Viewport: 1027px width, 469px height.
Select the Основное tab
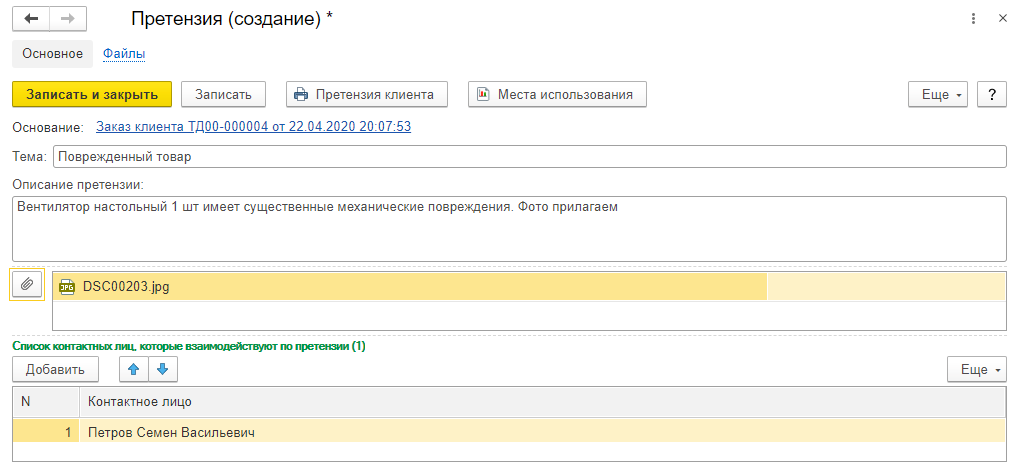point(52,53)
